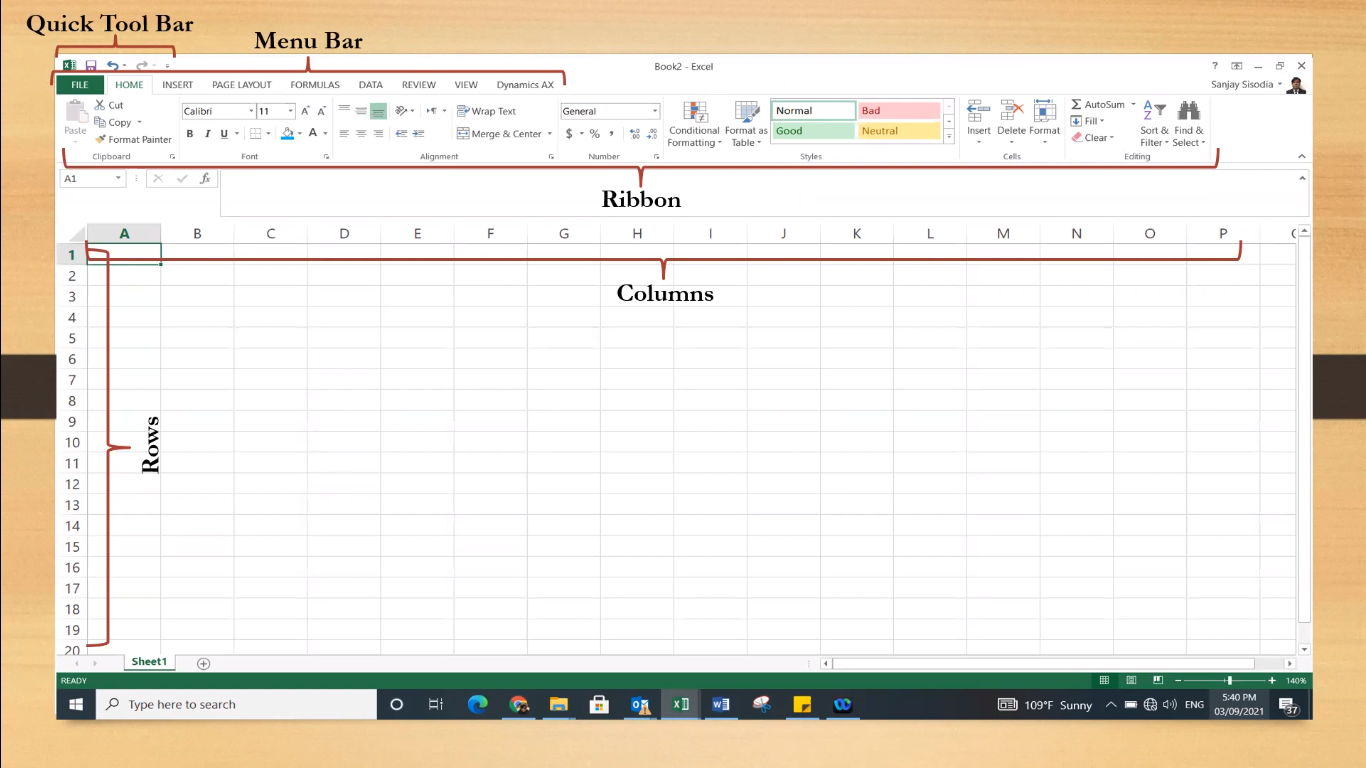Screen dimensions: 1366x768
Task: Open Excel from the Windows taskbar
Action: pos(680,704)
